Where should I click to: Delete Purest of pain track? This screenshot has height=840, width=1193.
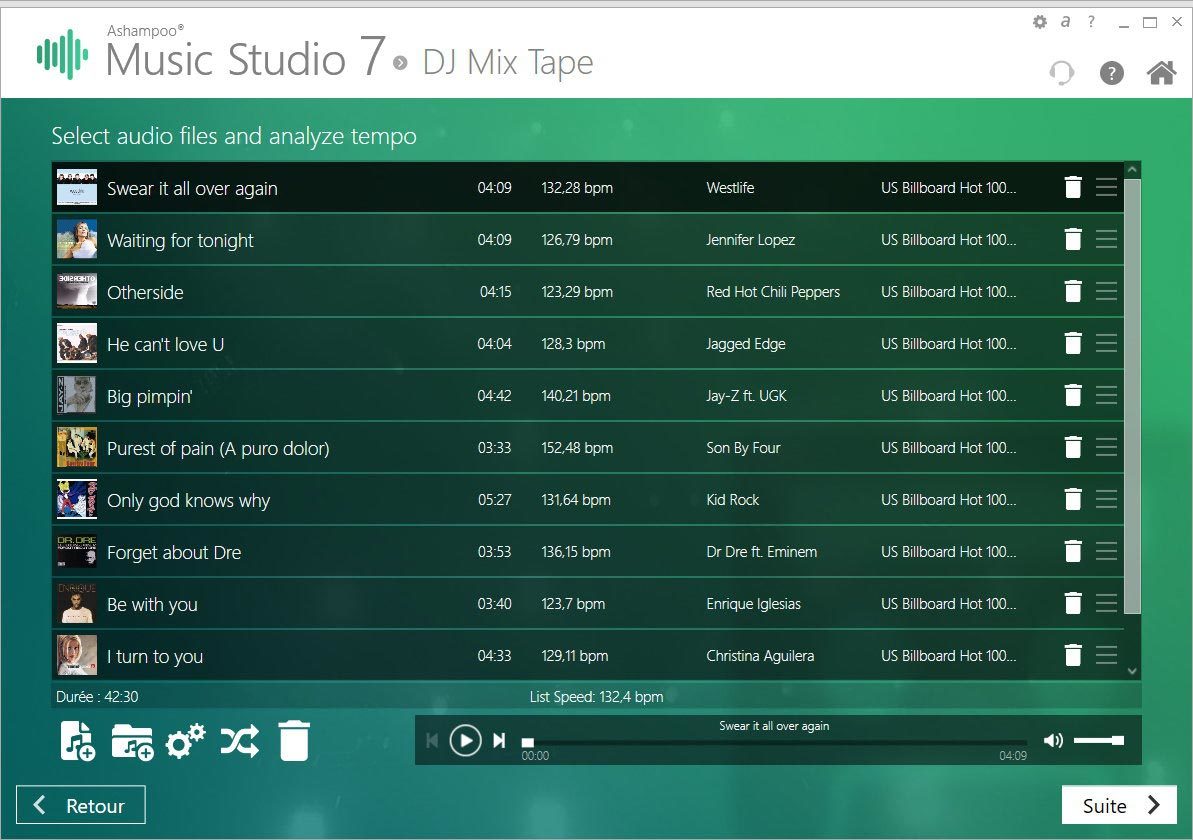(1073, 447)
